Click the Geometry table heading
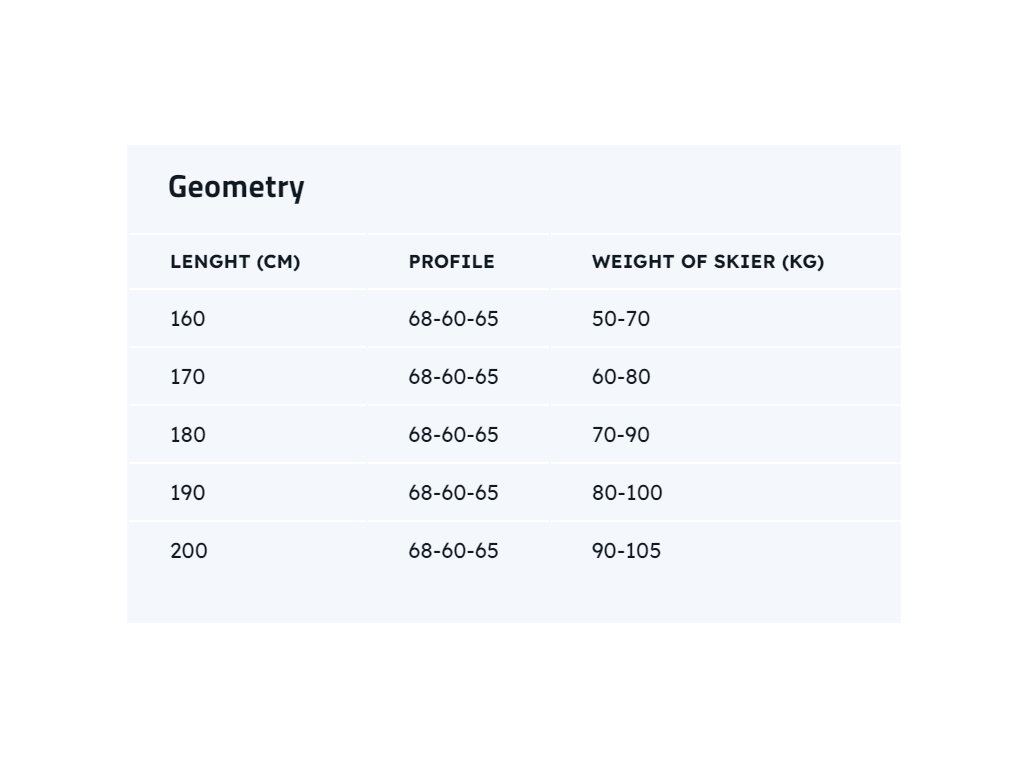 [236, 187]
